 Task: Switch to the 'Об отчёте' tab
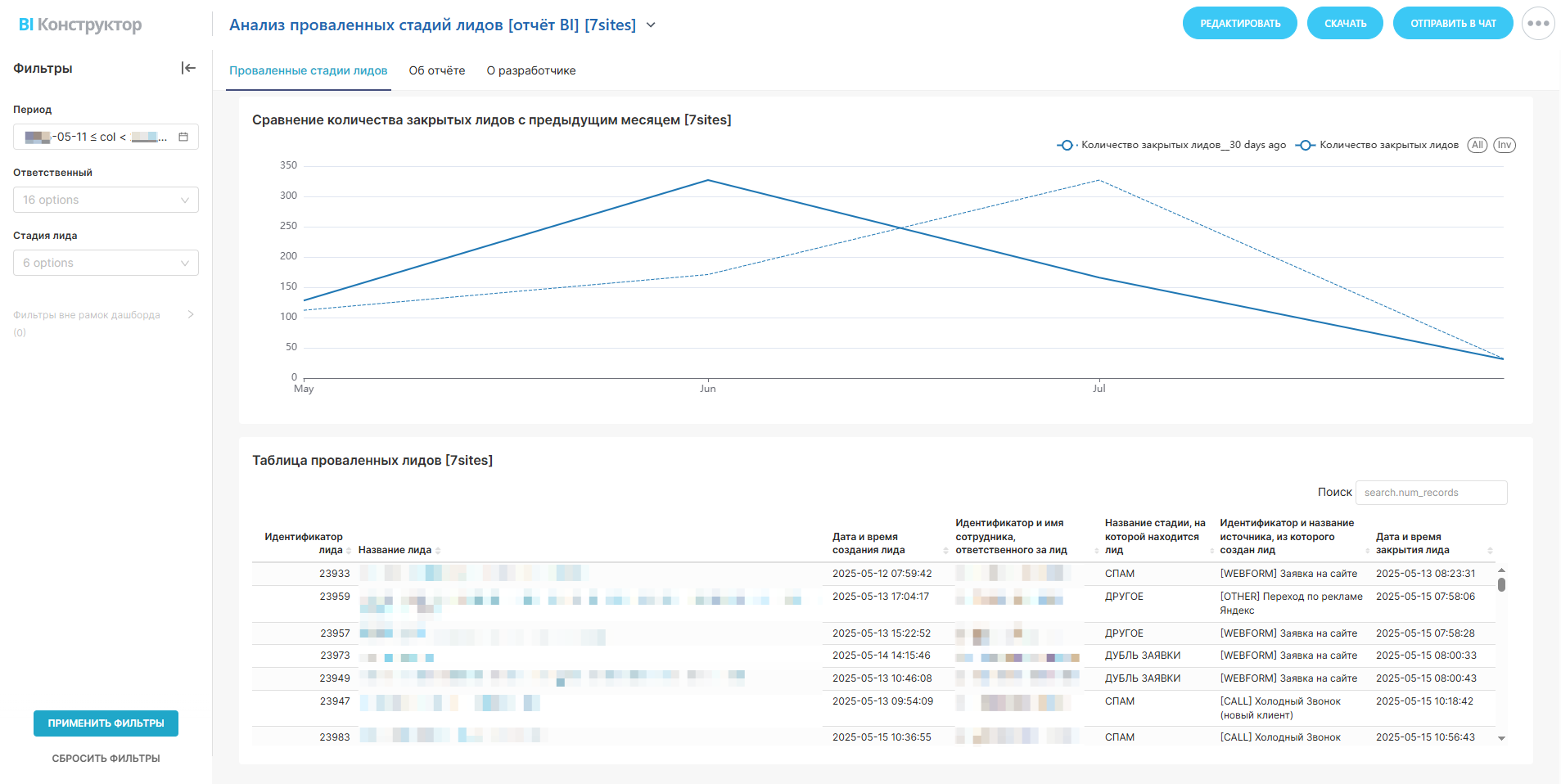click(437, 70)
